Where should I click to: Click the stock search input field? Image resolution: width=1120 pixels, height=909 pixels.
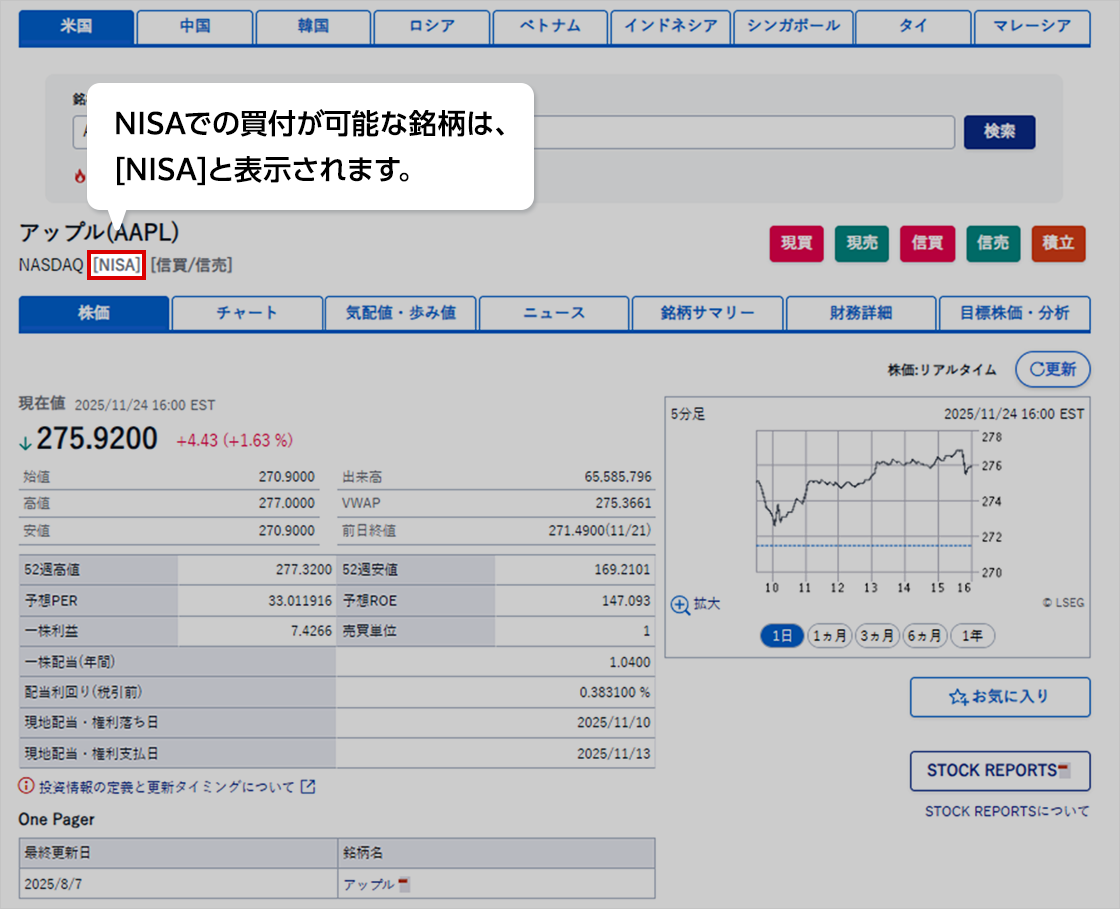point(740,132)
